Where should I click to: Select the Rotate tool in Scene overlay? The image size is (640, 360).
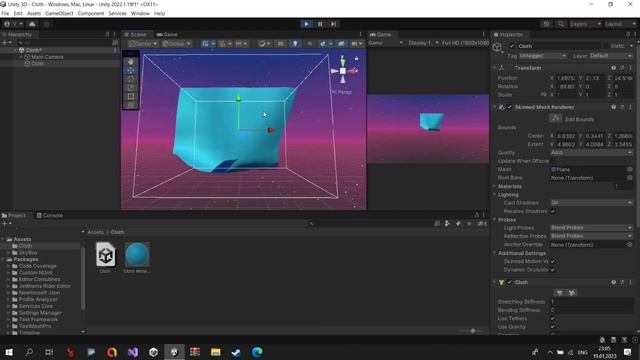coord(131,79)
